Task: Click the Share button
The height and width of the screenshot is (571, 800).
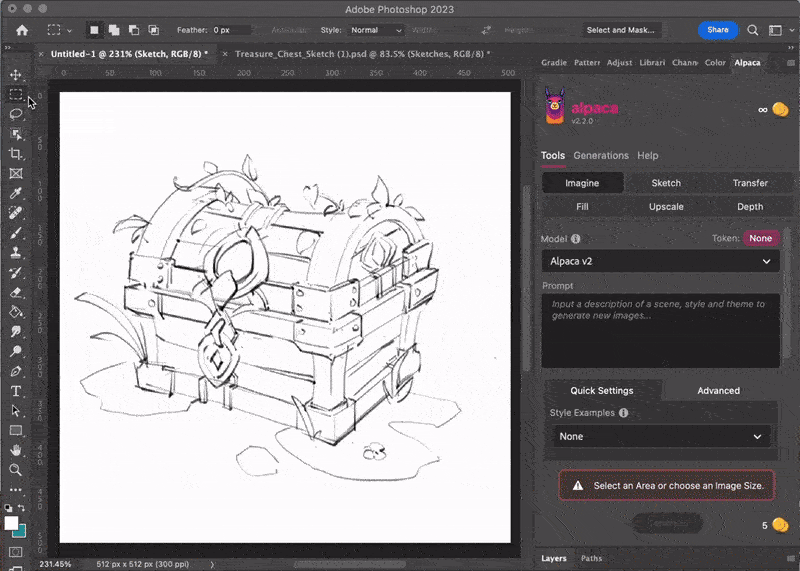Action: click(x=718, y=30)
